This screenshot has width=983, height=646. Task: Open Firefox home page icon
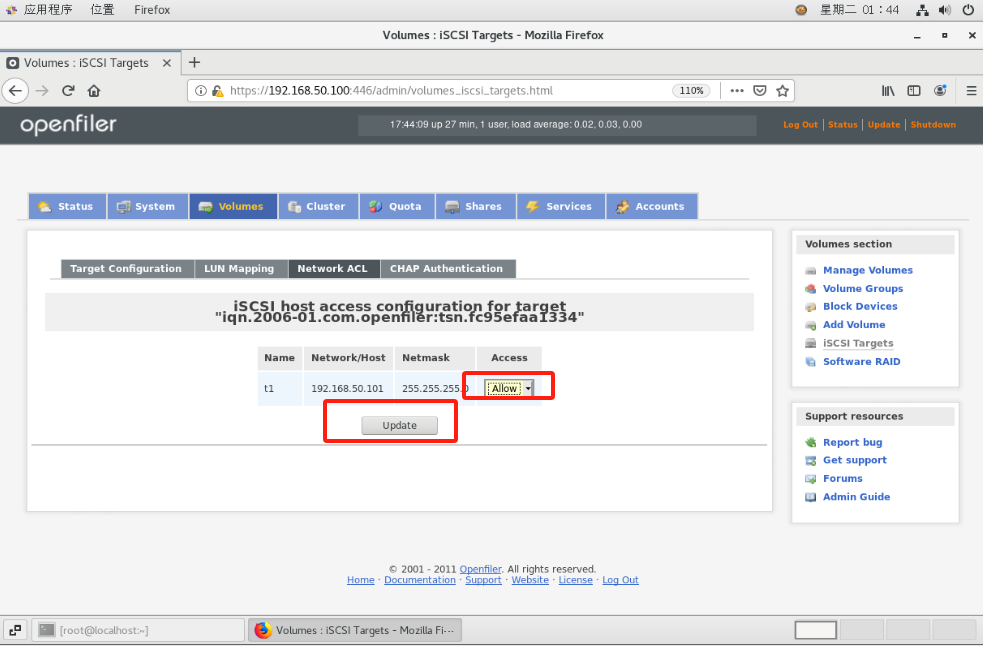[x=94, y=91]
